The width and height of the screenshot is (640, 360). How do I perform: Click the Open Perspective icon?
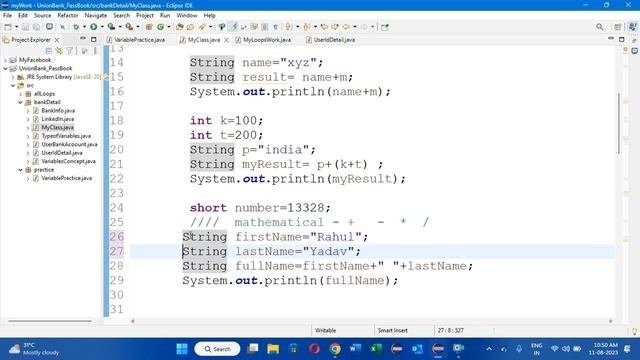[x=618, y=27]
